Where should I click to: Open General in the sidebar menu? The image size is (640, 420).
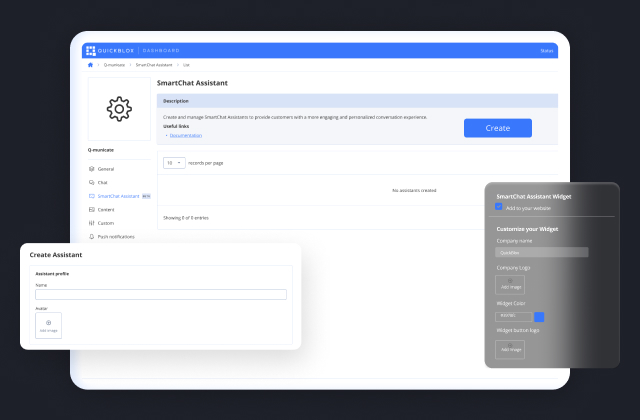[106, 169]
